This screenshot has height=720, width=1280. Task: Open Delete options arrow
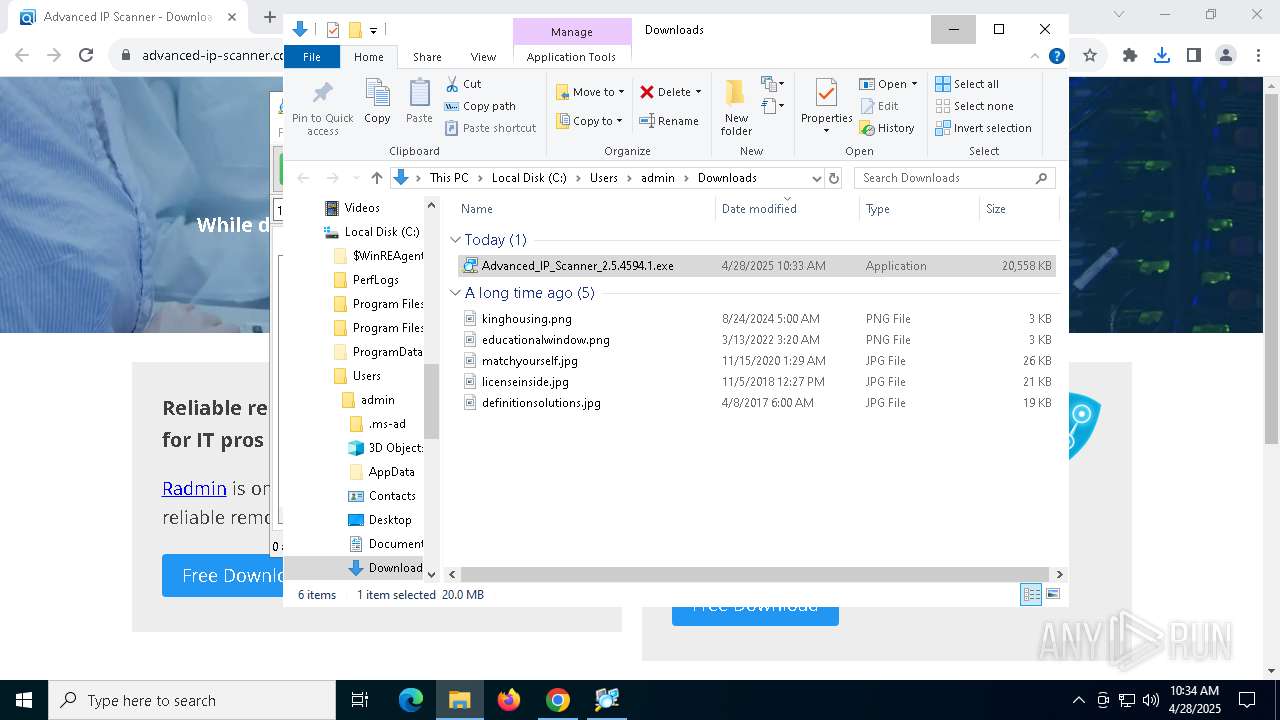(x=698, y=92)
